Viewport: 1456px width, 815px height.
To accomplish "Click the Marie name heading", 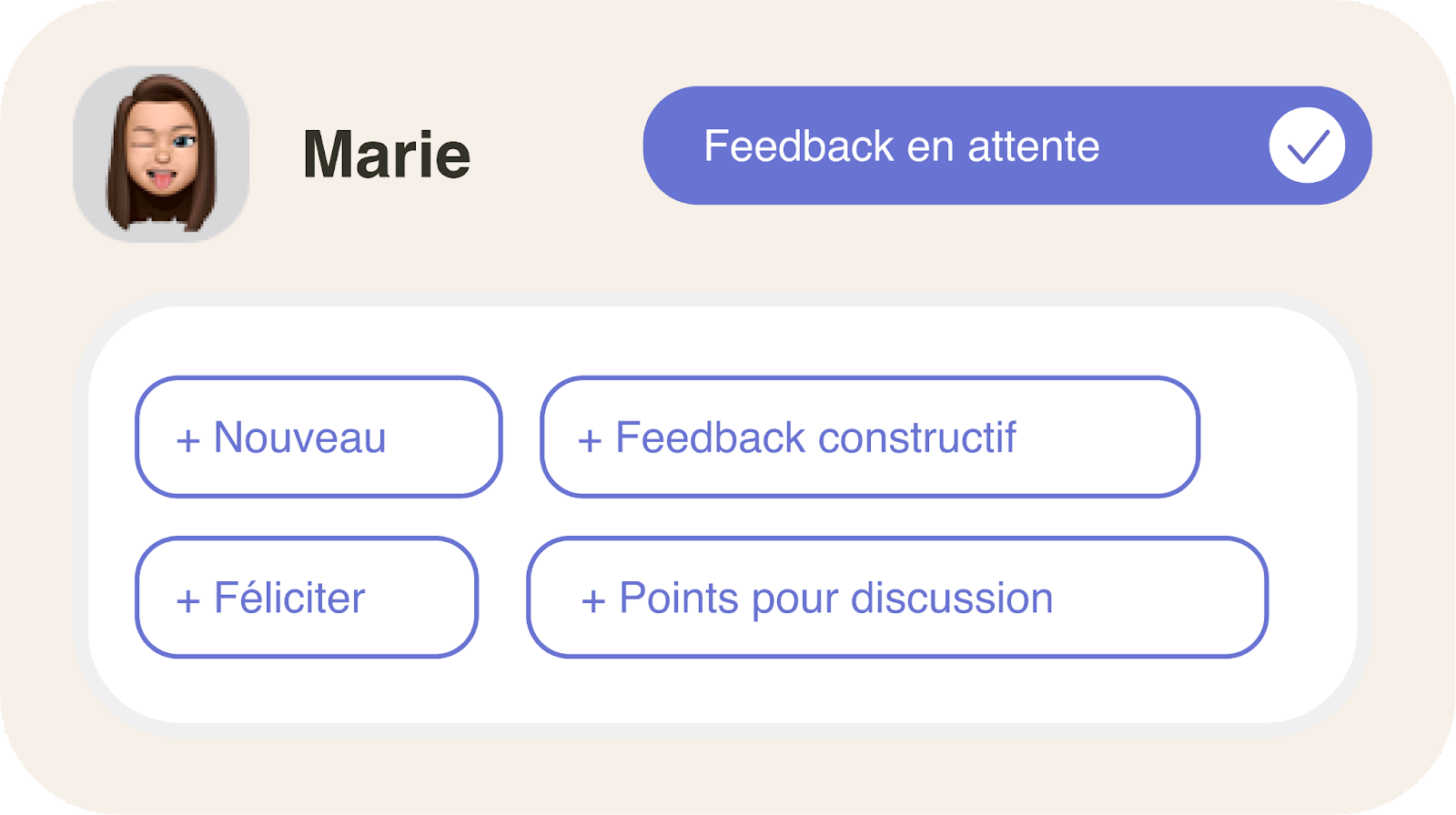I will 386,155.
